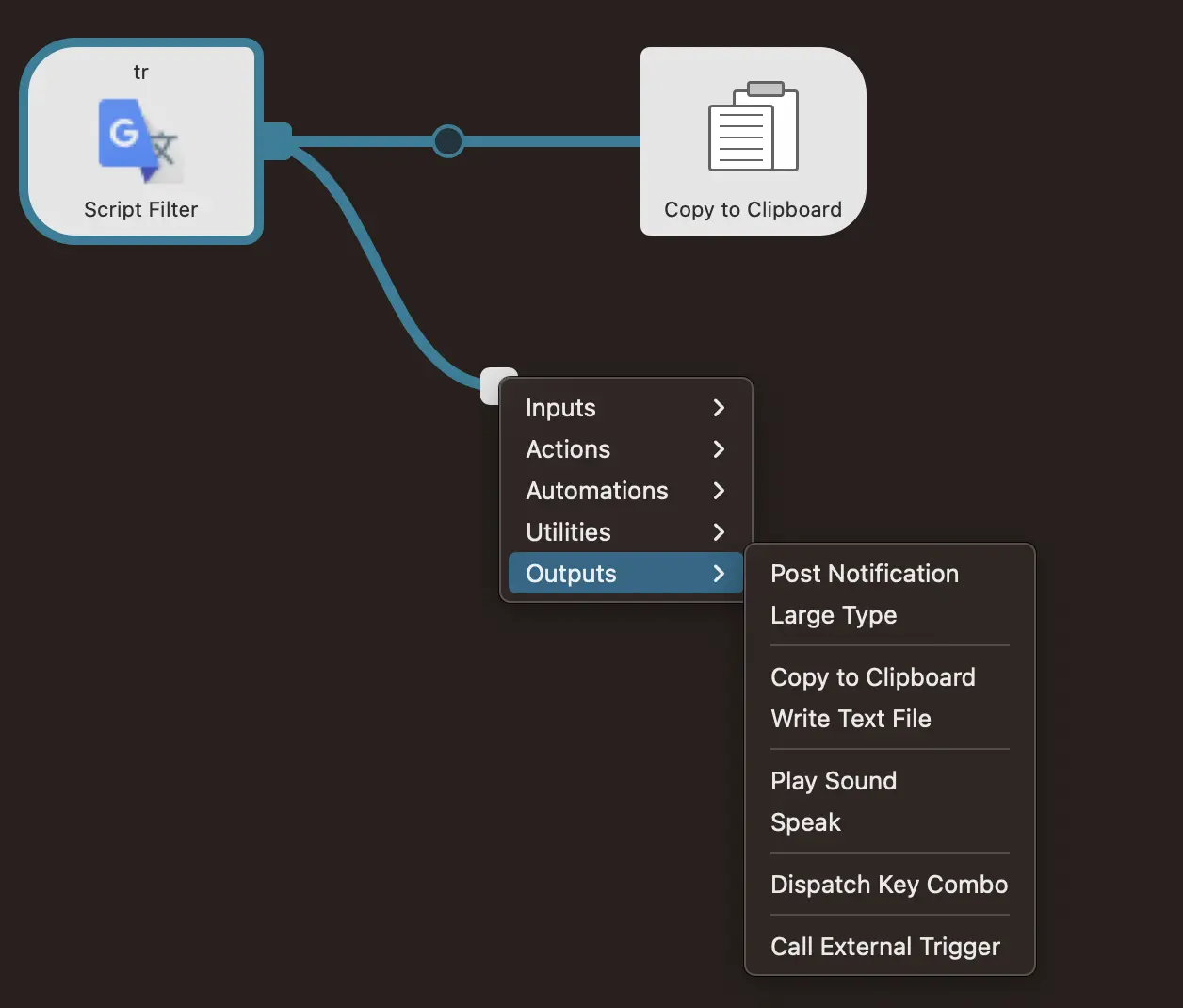
Task: Choose Play Sound output
Action: (889, 781)
